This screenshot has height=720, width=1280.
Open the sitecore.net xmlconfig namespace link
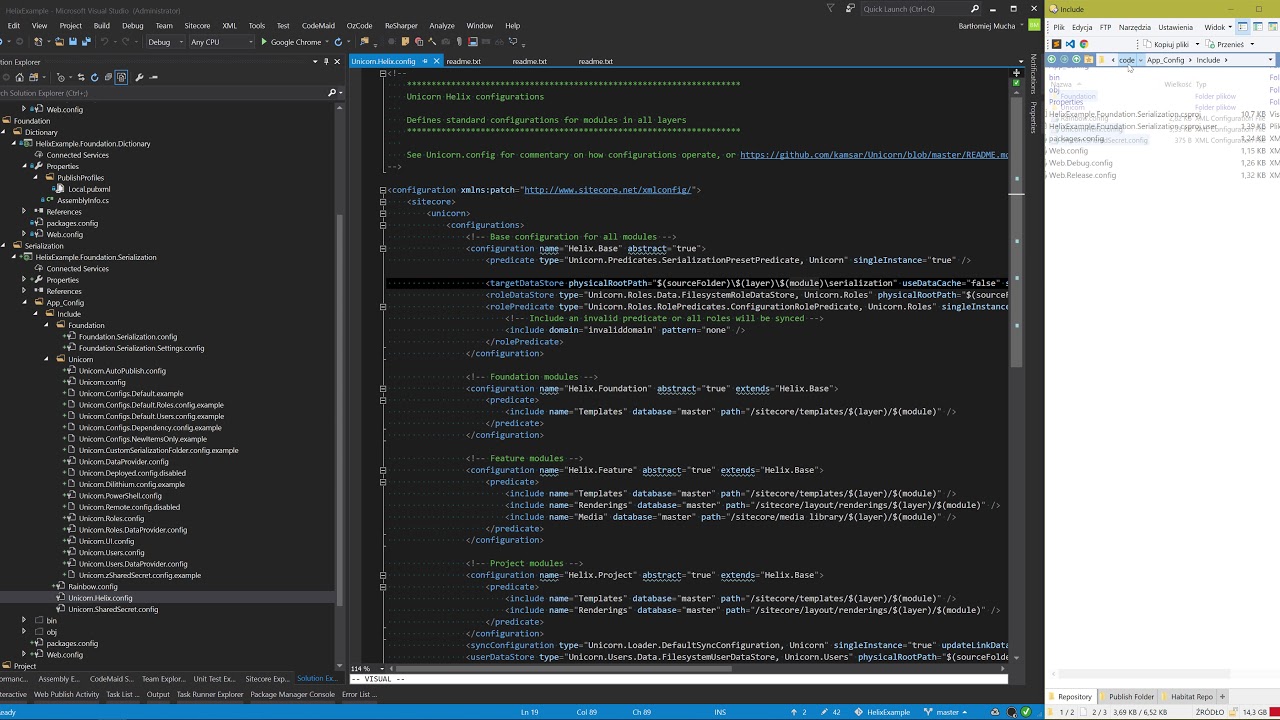coord(607,190)
